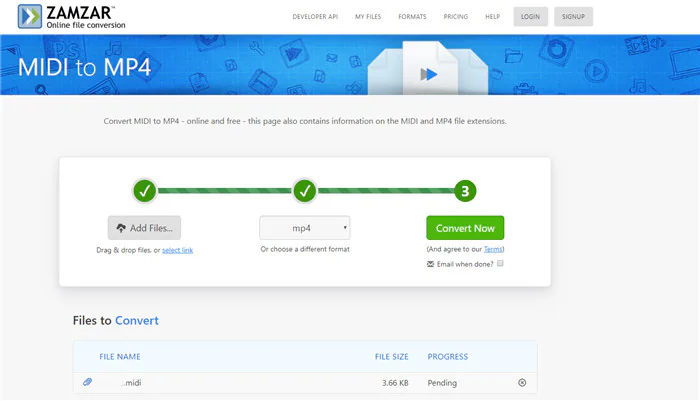Open the Formats page
This screenshot has height=401, width=700.
[x=412, y=17]
